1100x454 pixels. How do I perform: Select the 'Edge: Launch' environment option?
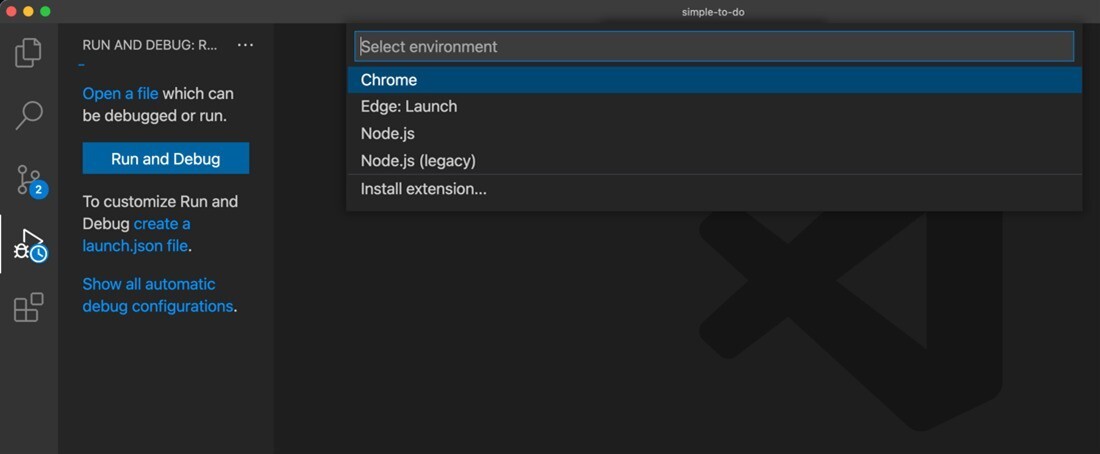[409, 106]
